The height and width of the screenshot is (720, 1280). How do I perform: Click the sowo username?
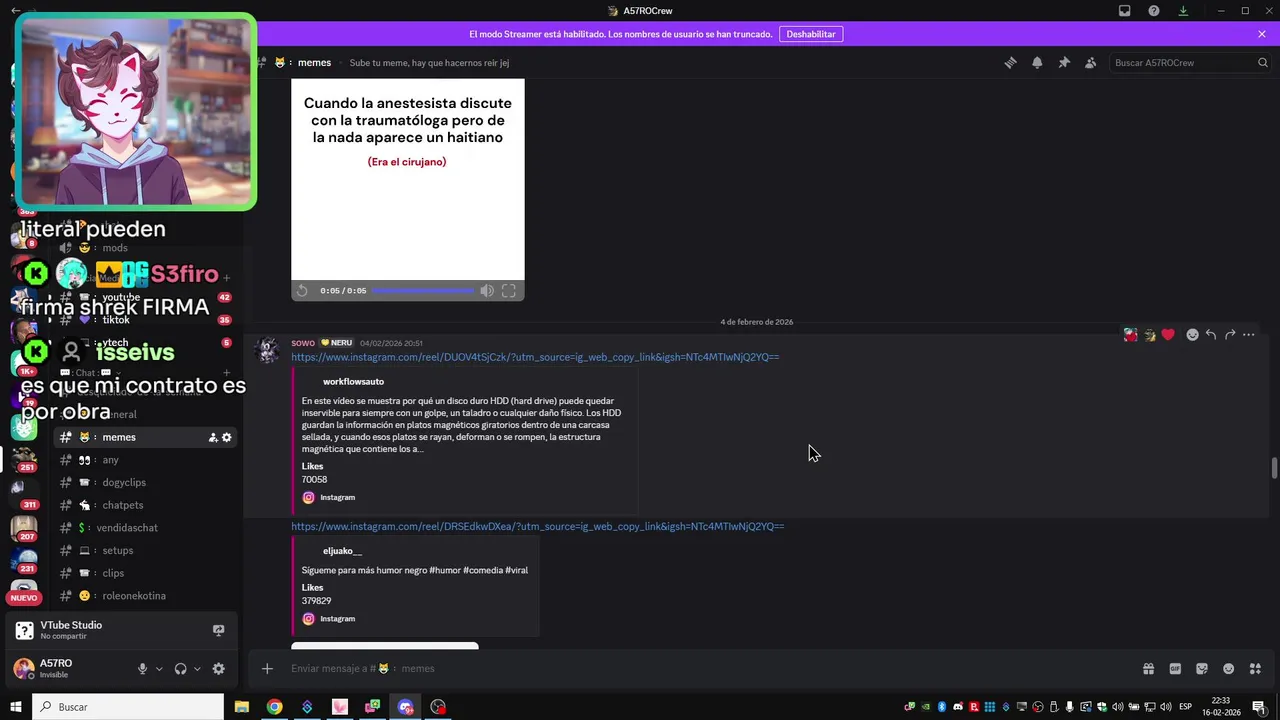click(303, 343)
